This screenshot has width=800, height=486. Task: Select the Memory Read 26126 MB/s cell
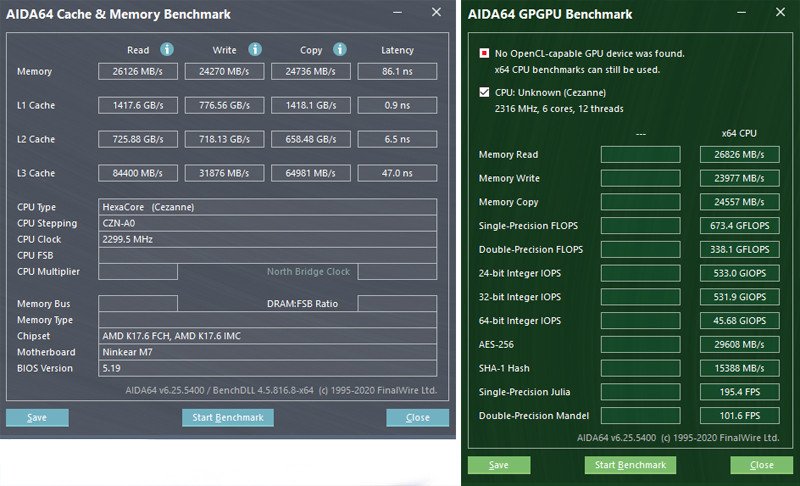tap(138, 72)
